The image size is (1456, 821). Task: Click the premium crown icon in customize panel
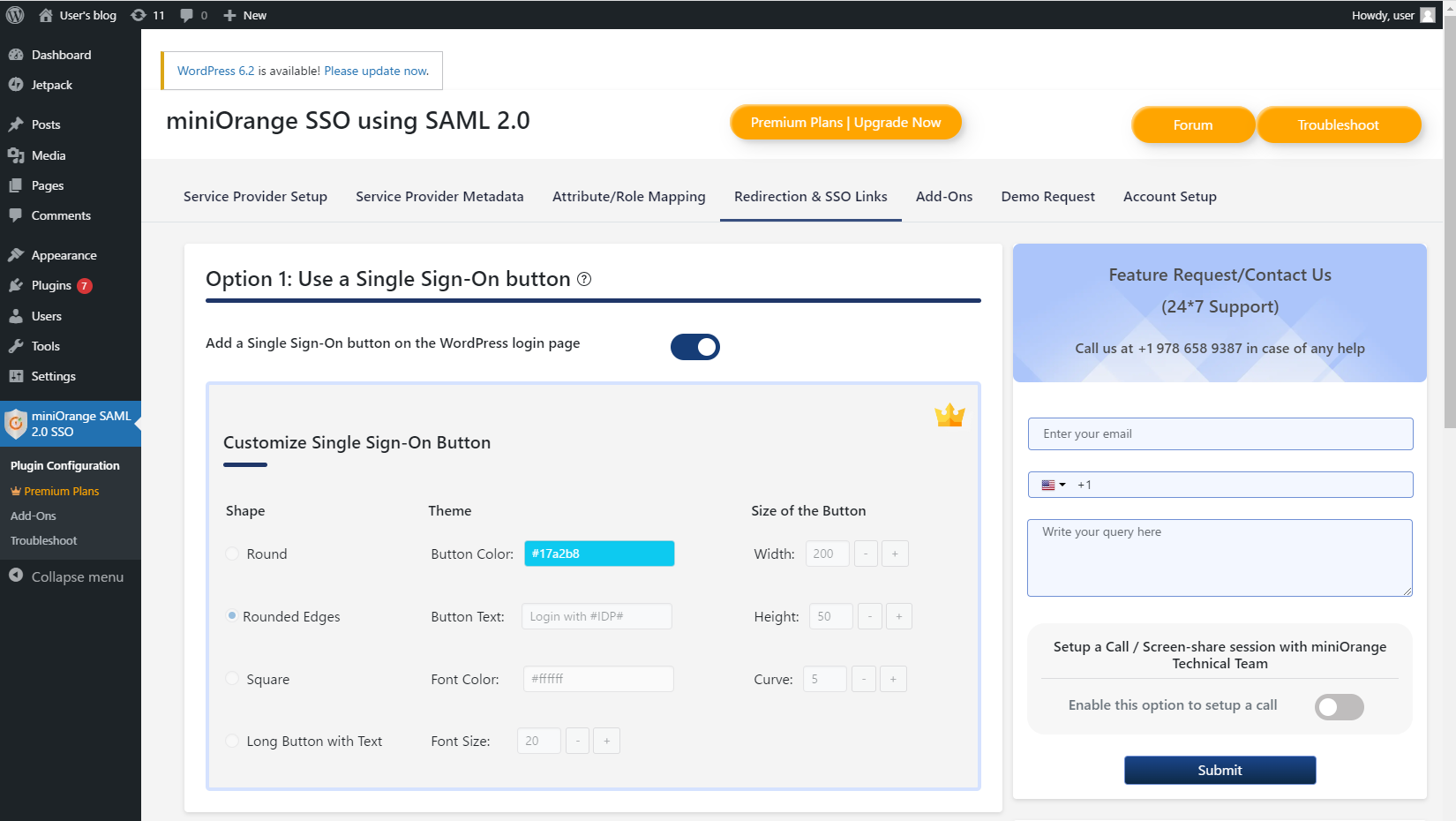[x=950, y=415]
